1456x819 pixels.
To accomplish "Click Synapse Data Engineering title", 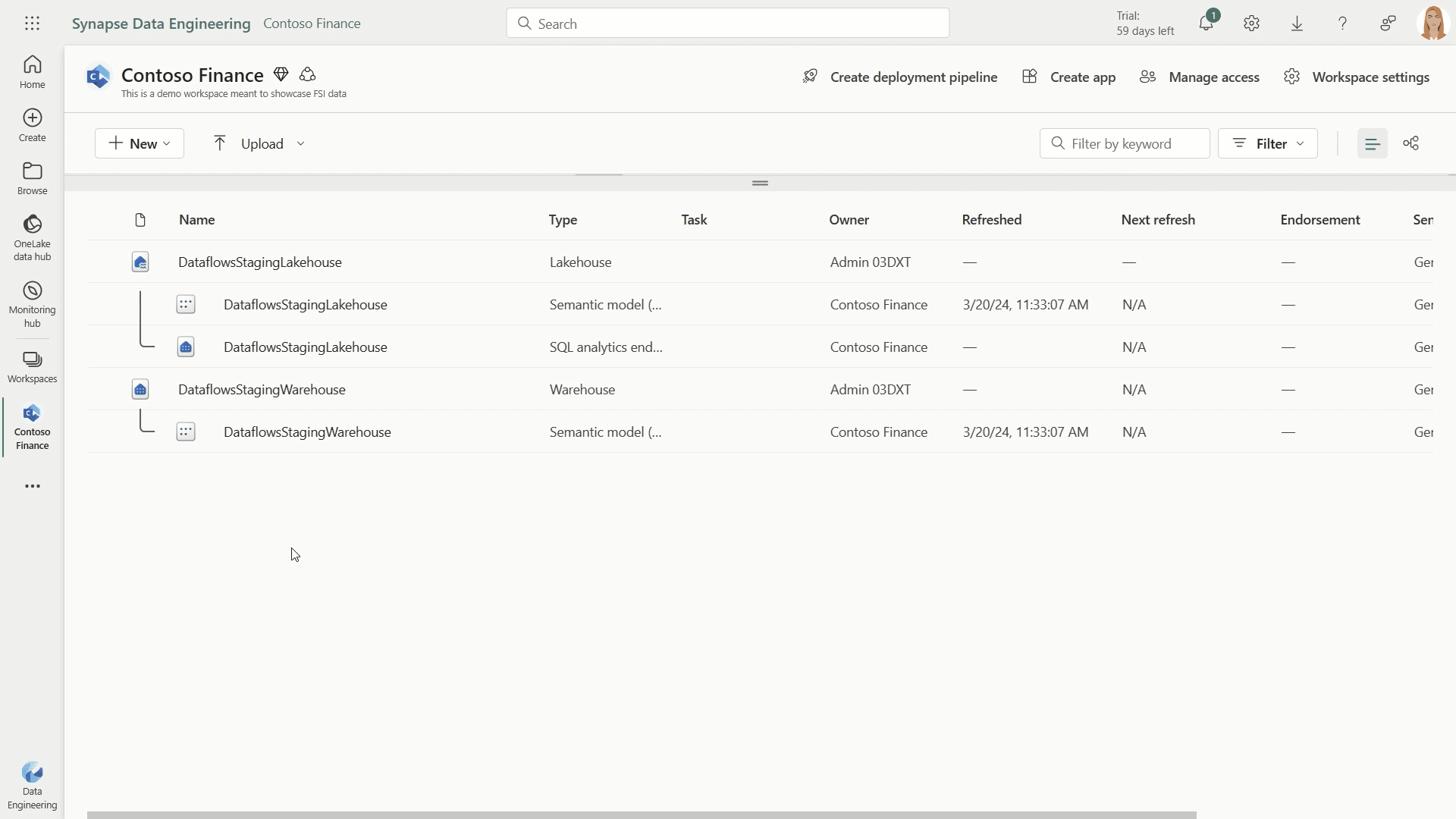I will 161,24.
